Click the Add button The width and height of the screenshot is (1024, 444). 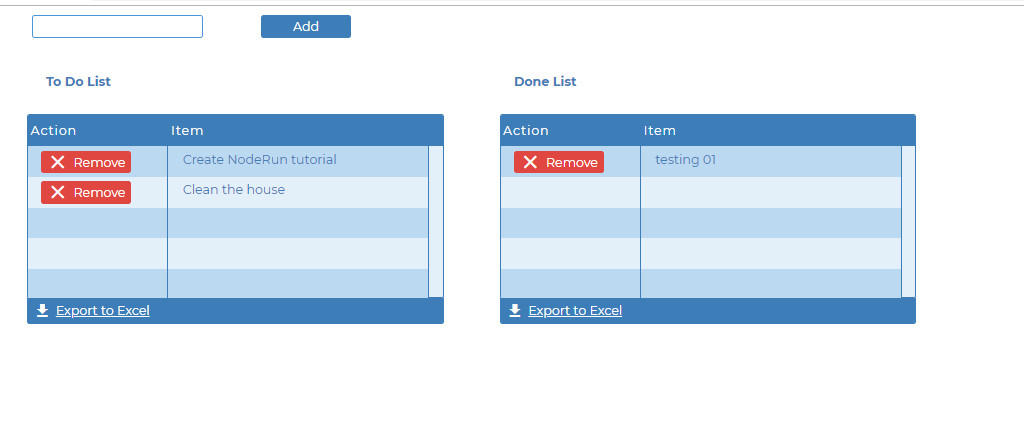pyautogui.click(x=306, y=27)
